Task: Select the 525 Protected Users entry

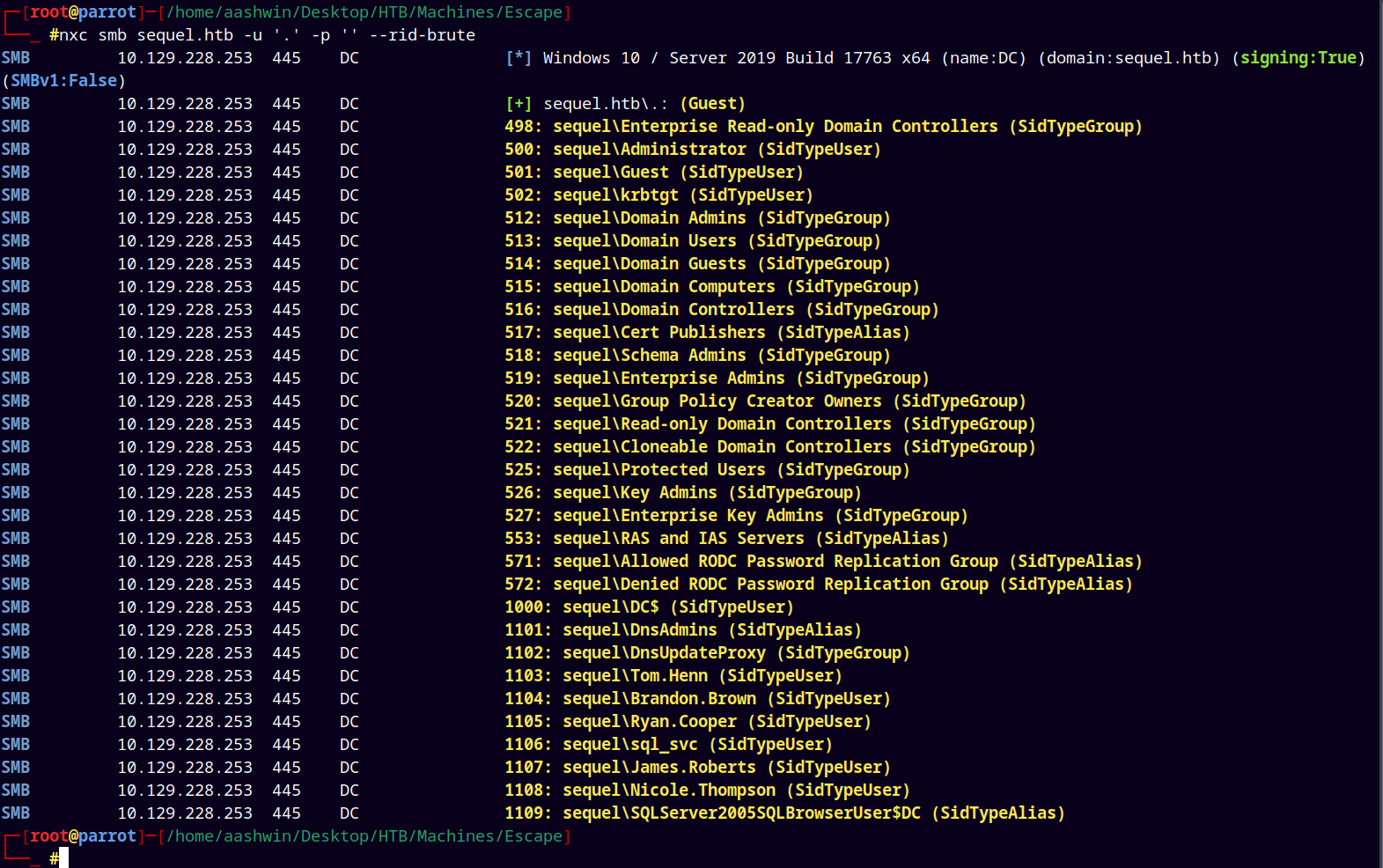Action: pyautogui.click(x=708, y=470)
